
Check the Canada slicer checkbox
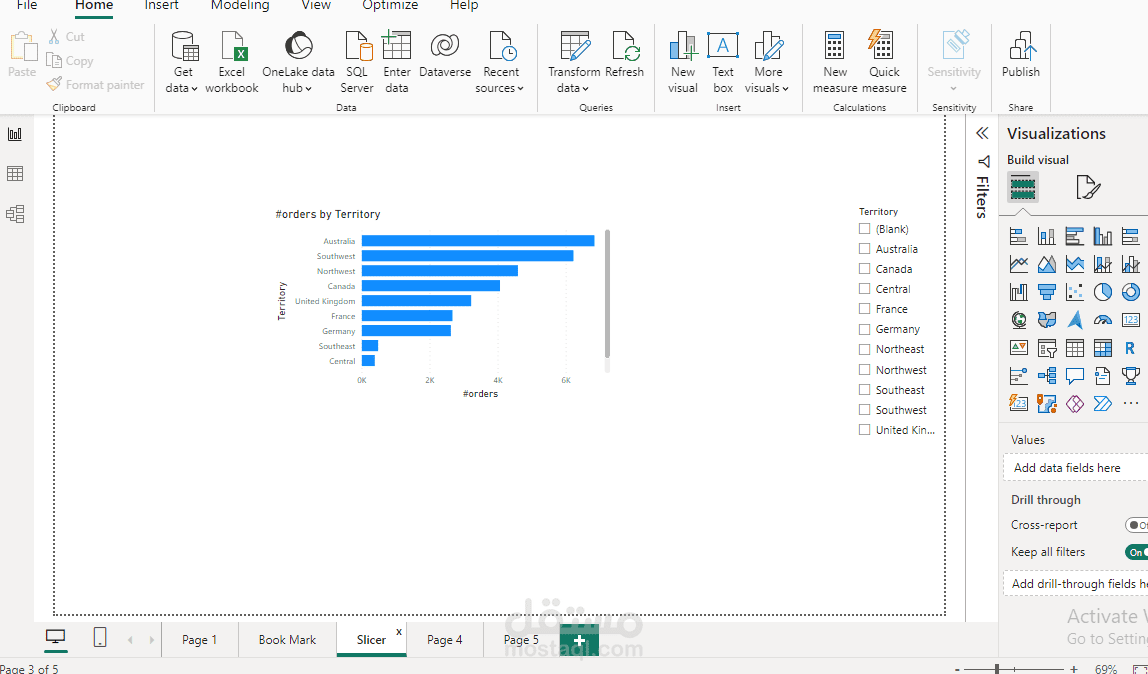point(865,269)
